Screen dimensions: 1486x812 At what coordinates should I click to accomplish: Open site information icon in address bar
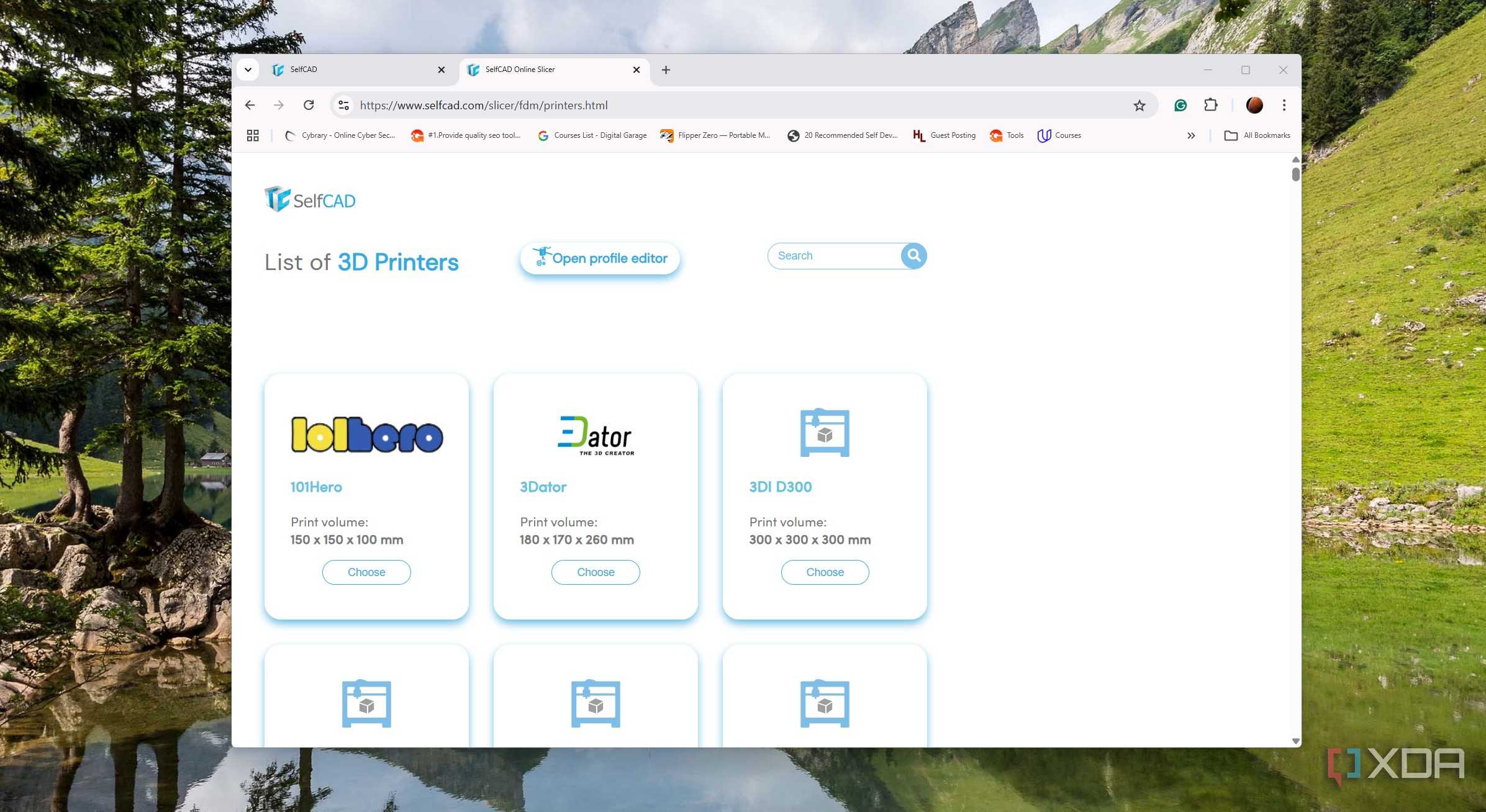pos(343,105)
